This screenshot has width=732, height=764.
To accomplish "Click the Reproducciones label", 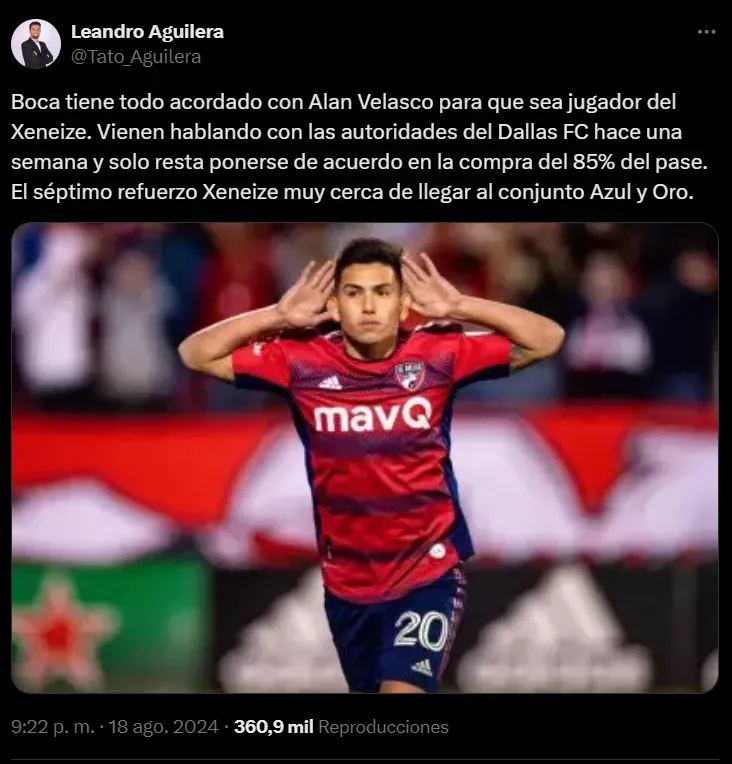I will 383,726.
